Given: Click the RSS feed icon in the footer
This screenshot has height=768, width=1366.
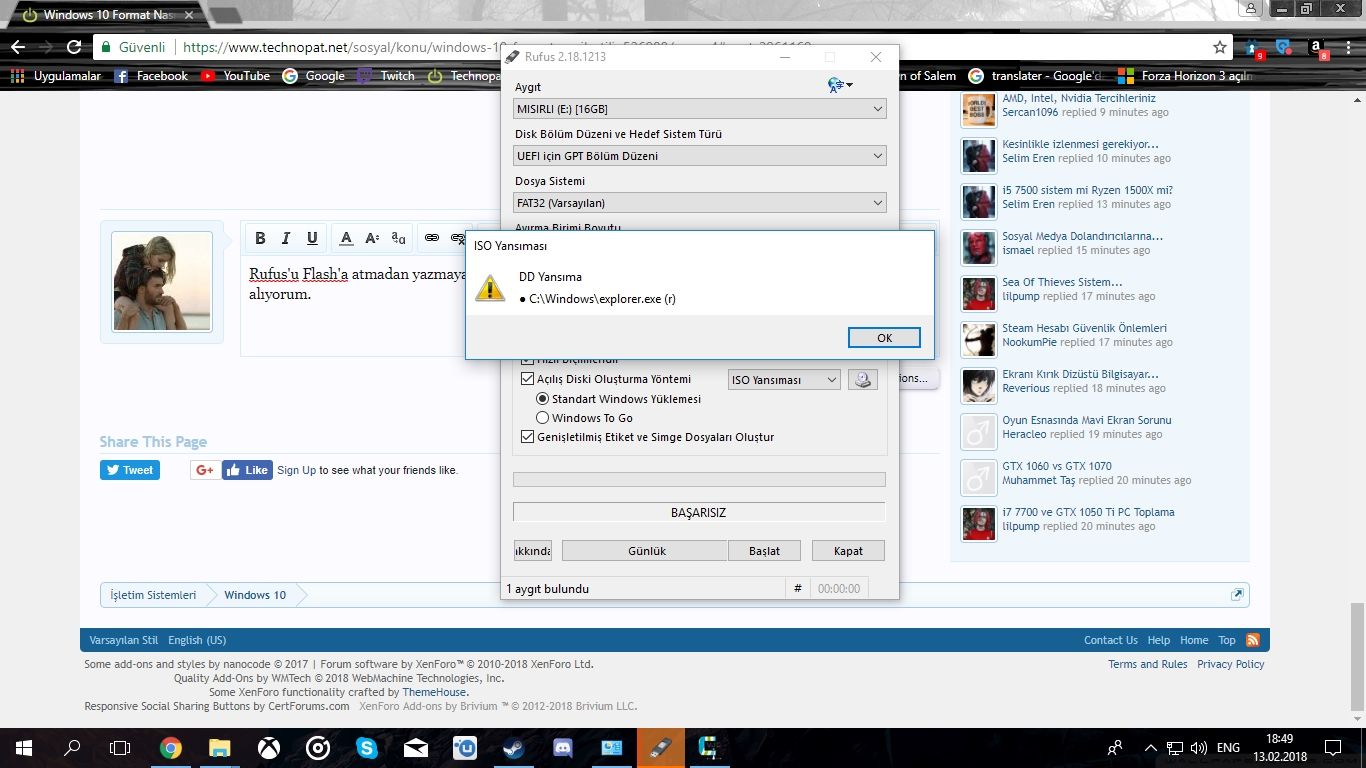Looking at the screenshot, I should pos(1252,640).
